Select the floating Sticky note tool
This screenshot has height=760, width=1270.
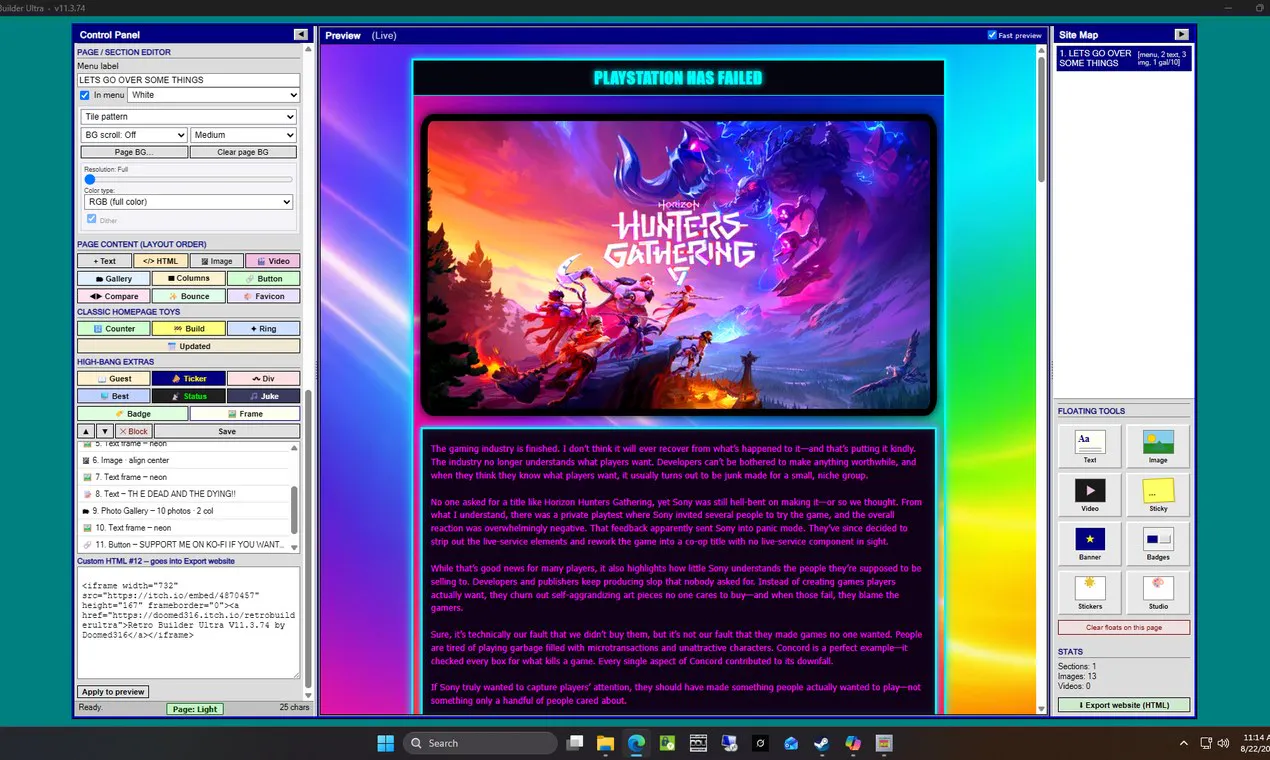point(1158,494)
